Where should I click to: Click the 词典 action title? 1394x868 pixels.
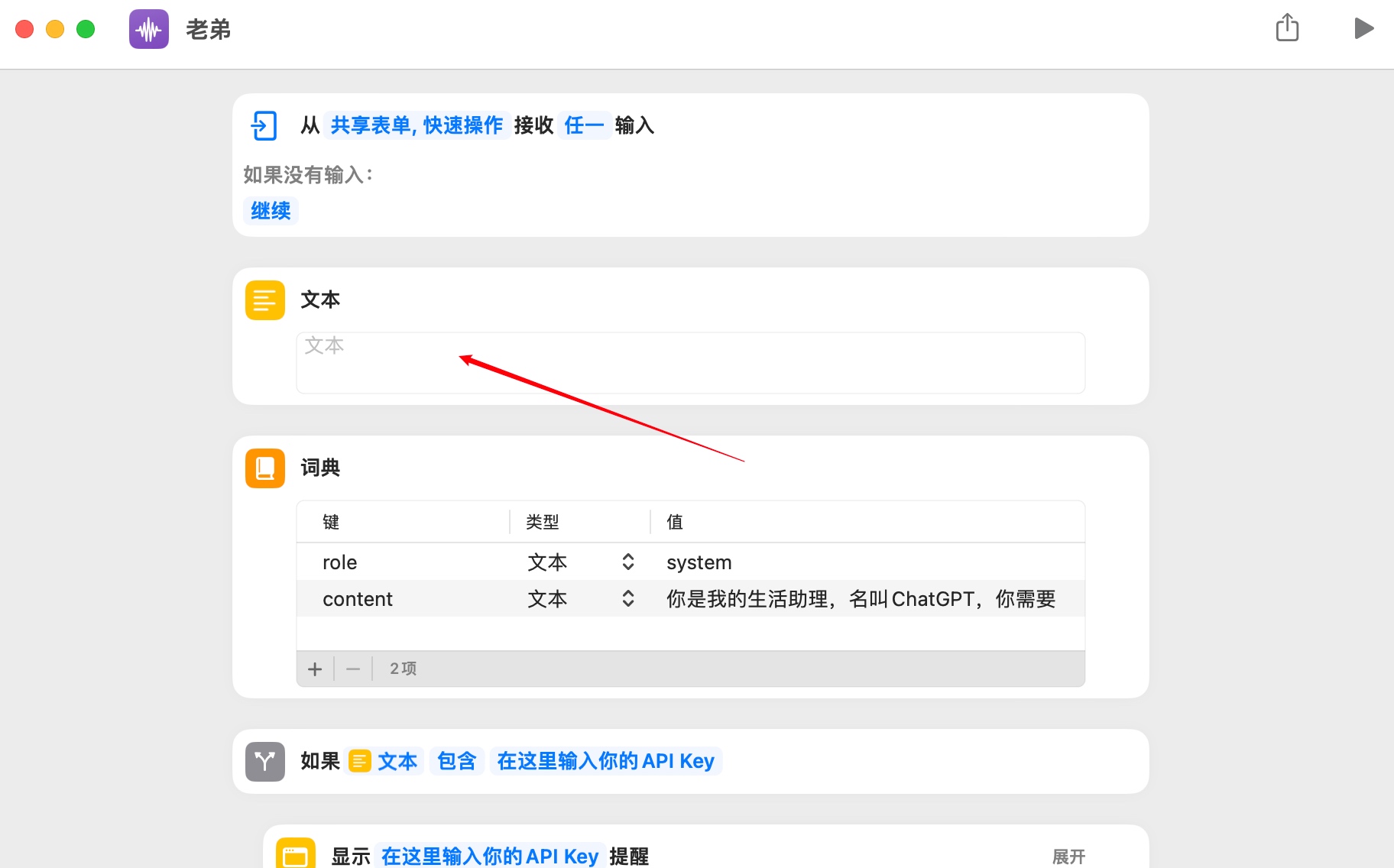click(x=320, y=468)
